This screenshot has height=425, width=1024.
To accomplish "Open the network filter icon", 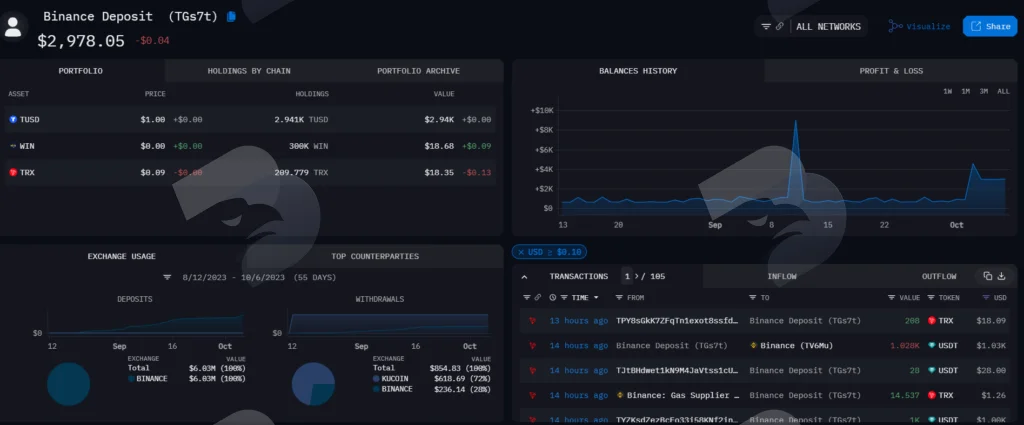I will pos(767,27).
